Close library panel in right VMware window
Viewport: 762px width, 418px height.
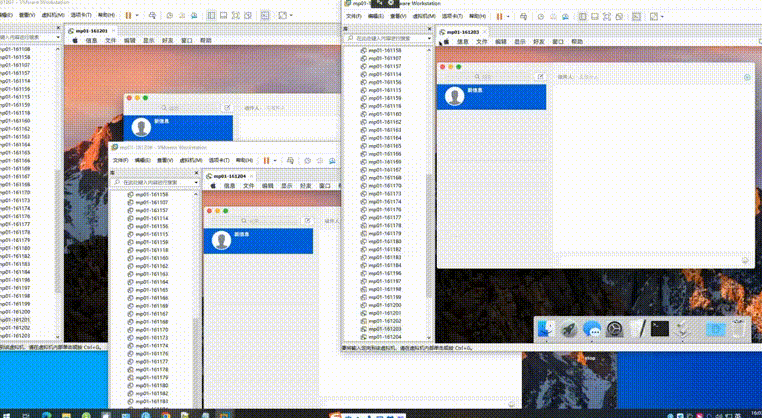pyautogui.click(x=429, y=29)
